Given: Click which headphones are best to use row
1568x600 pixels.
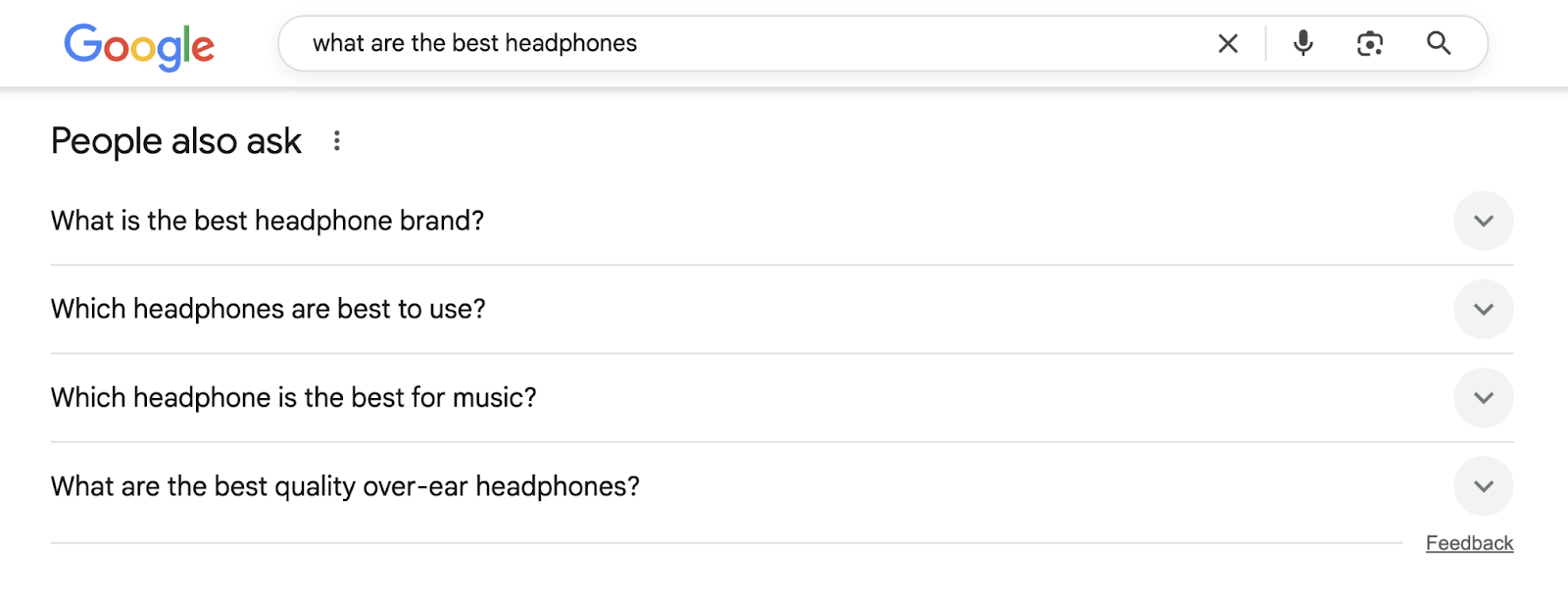Looking at the screenshot, I should pos(268,309).
